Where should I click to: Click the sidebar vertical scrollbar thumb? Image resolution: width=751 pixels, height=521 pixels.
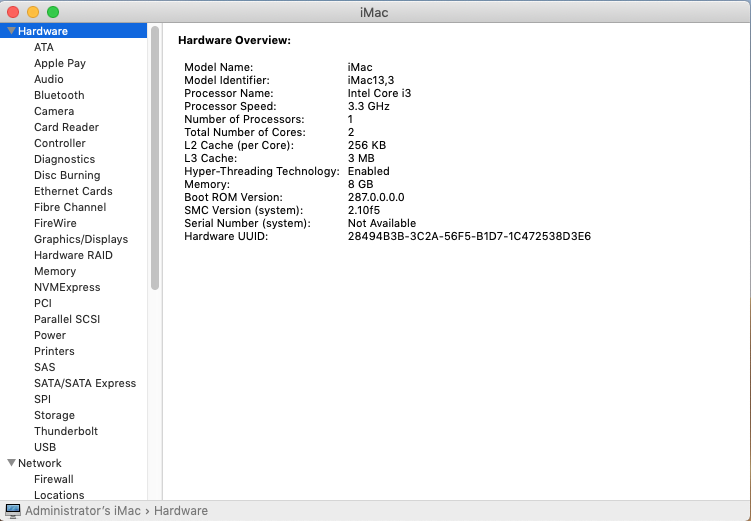(155, 158)
